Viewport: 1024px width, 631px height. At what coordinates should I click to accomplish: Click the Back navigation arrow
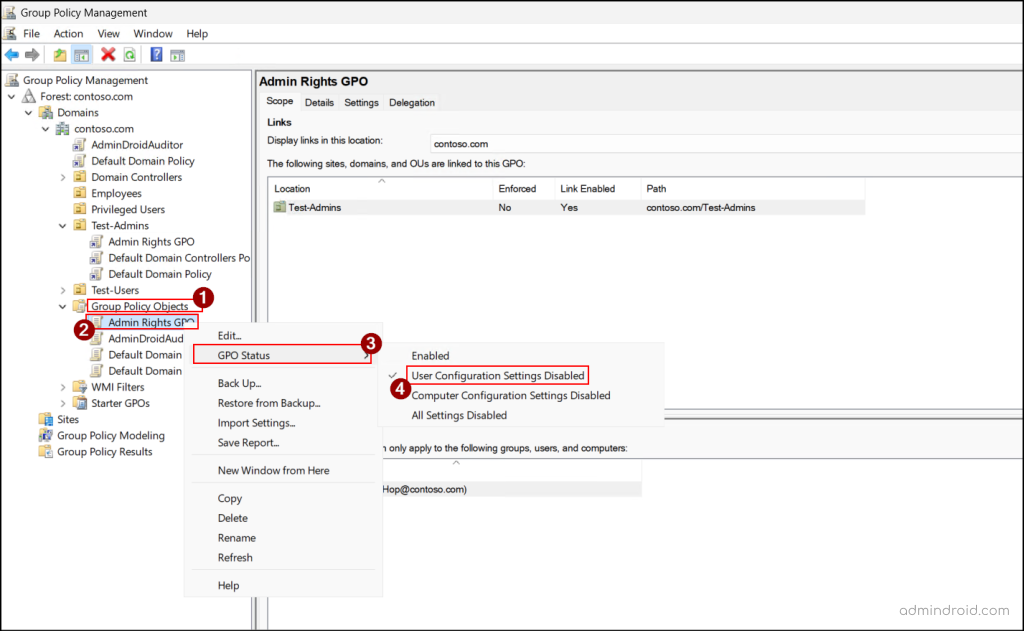click(11, 55)
